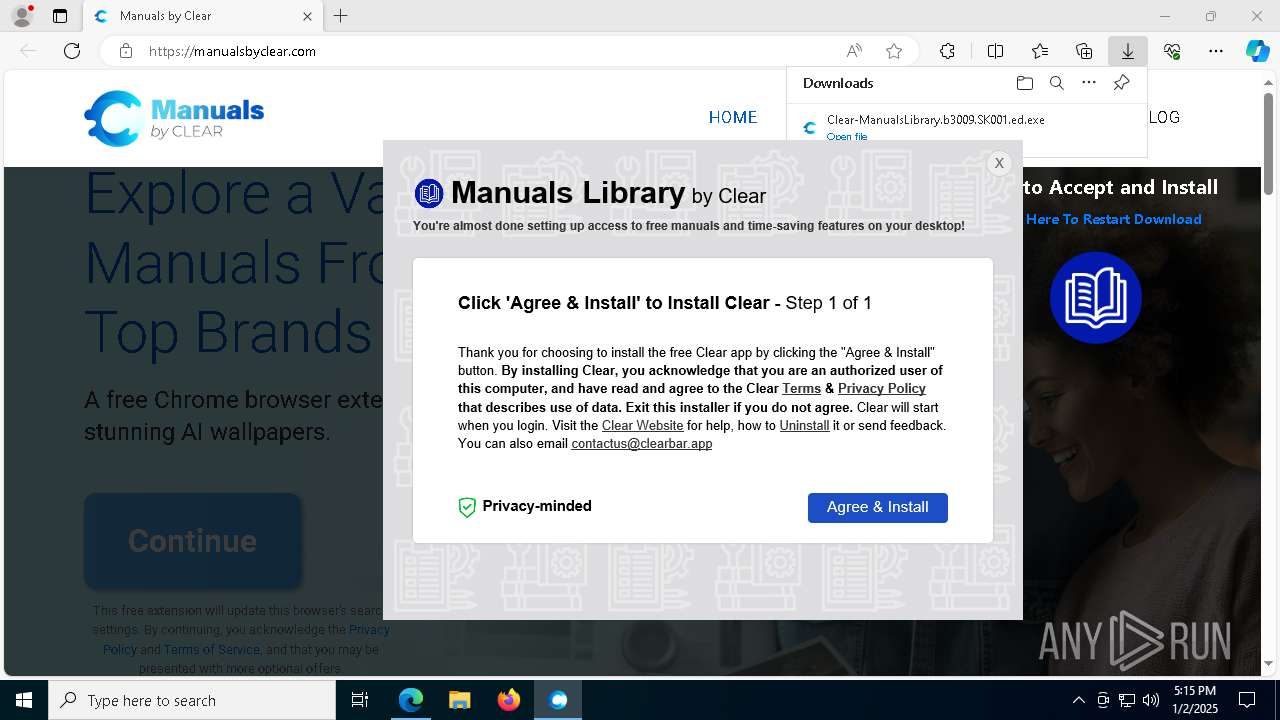
Task: Open the notification center icon
Action: (1247, 700)
